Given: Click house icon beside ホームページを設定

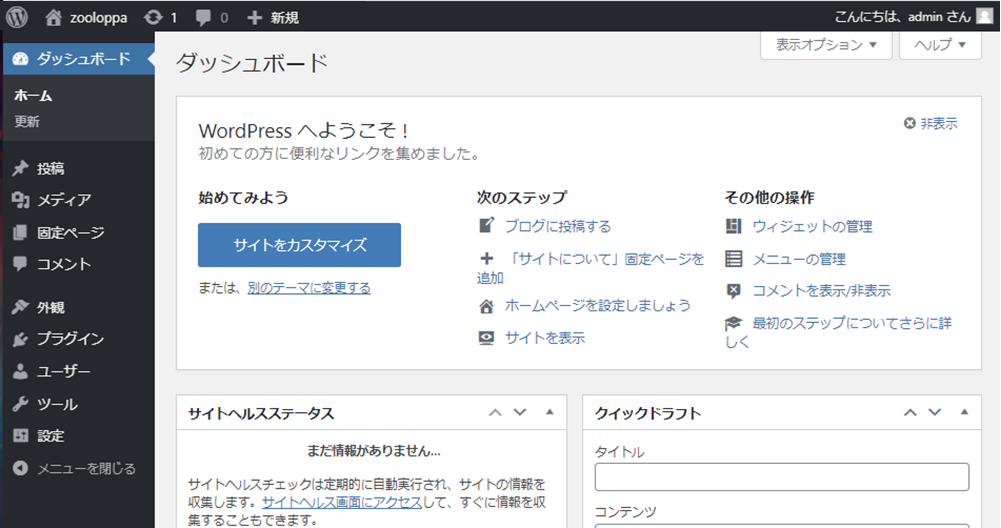Looking at the screenshot, I should 486,306.
